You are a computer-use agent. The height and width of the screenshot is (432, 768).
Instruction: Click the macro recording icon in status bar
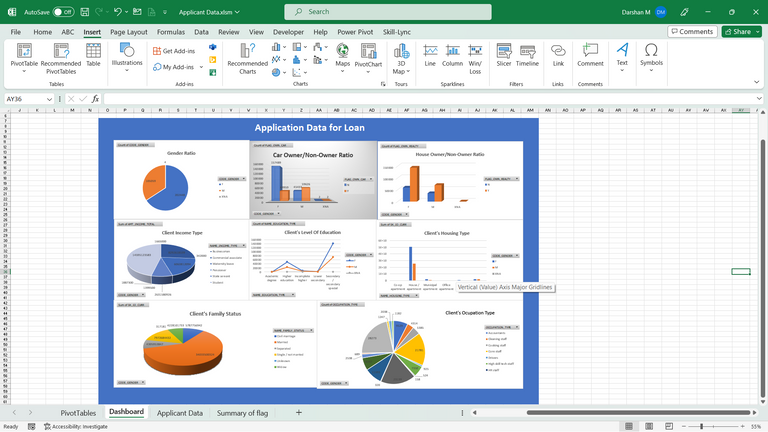(x=32, y=427)
